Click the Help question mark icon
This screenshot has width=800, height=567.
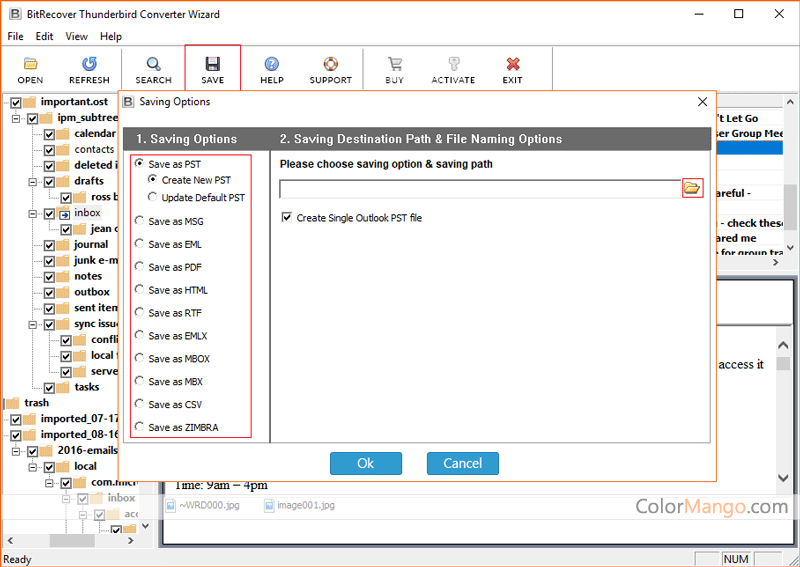[271, 64]
